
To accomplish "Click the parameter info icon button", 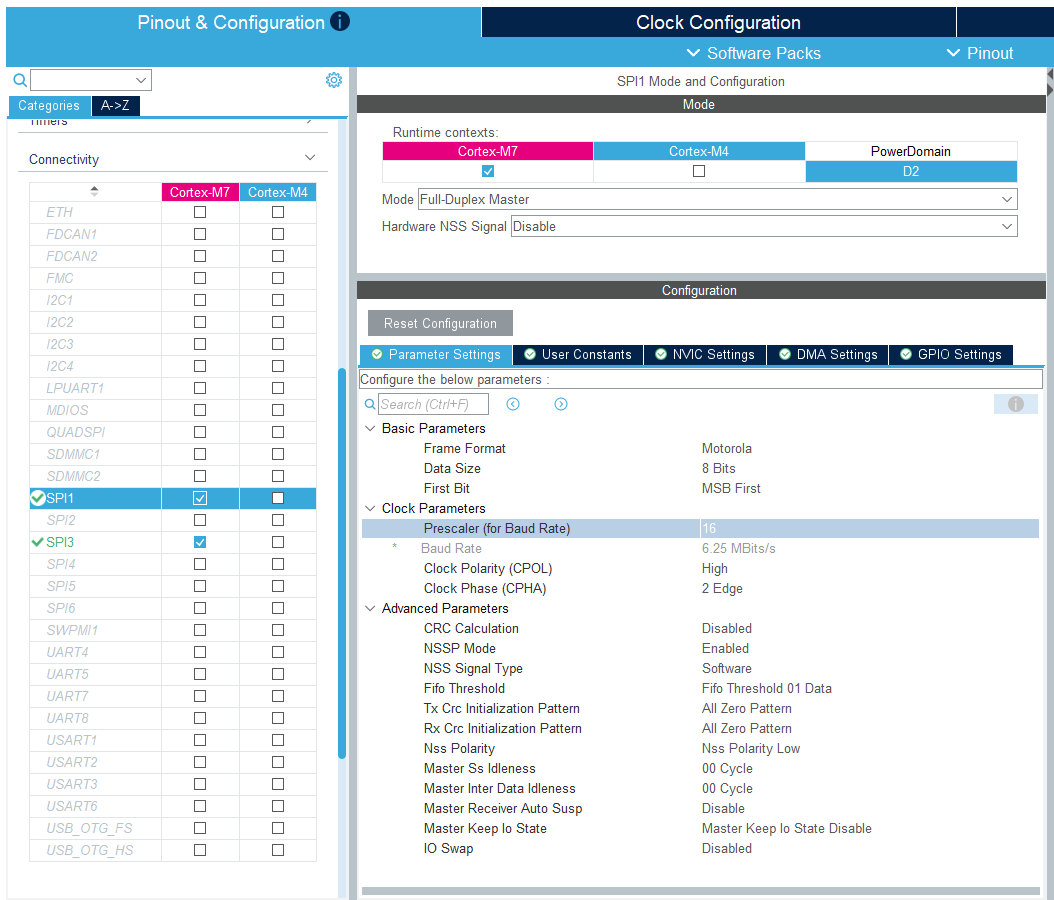I will pyautogui.click(x=1015, y=404).
